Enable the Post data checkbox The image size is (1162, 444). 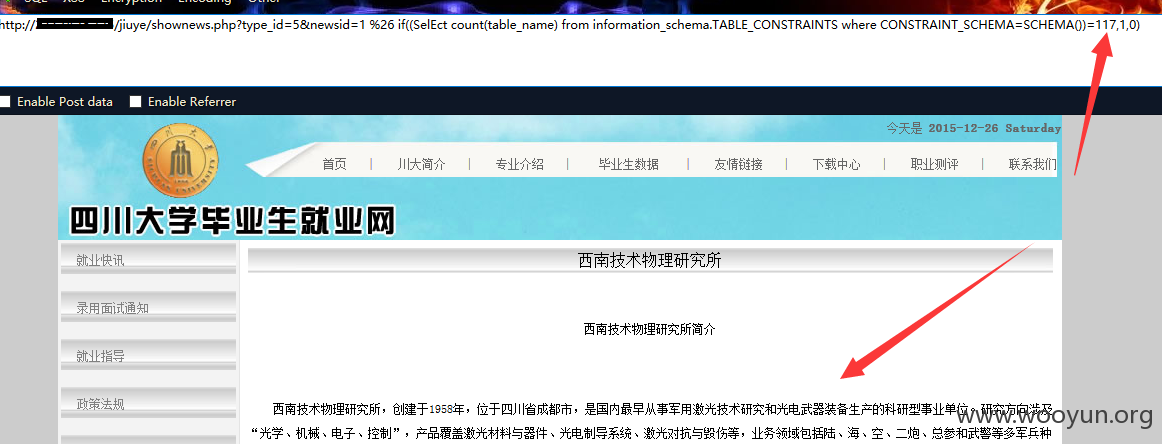(x=5, y=102)
